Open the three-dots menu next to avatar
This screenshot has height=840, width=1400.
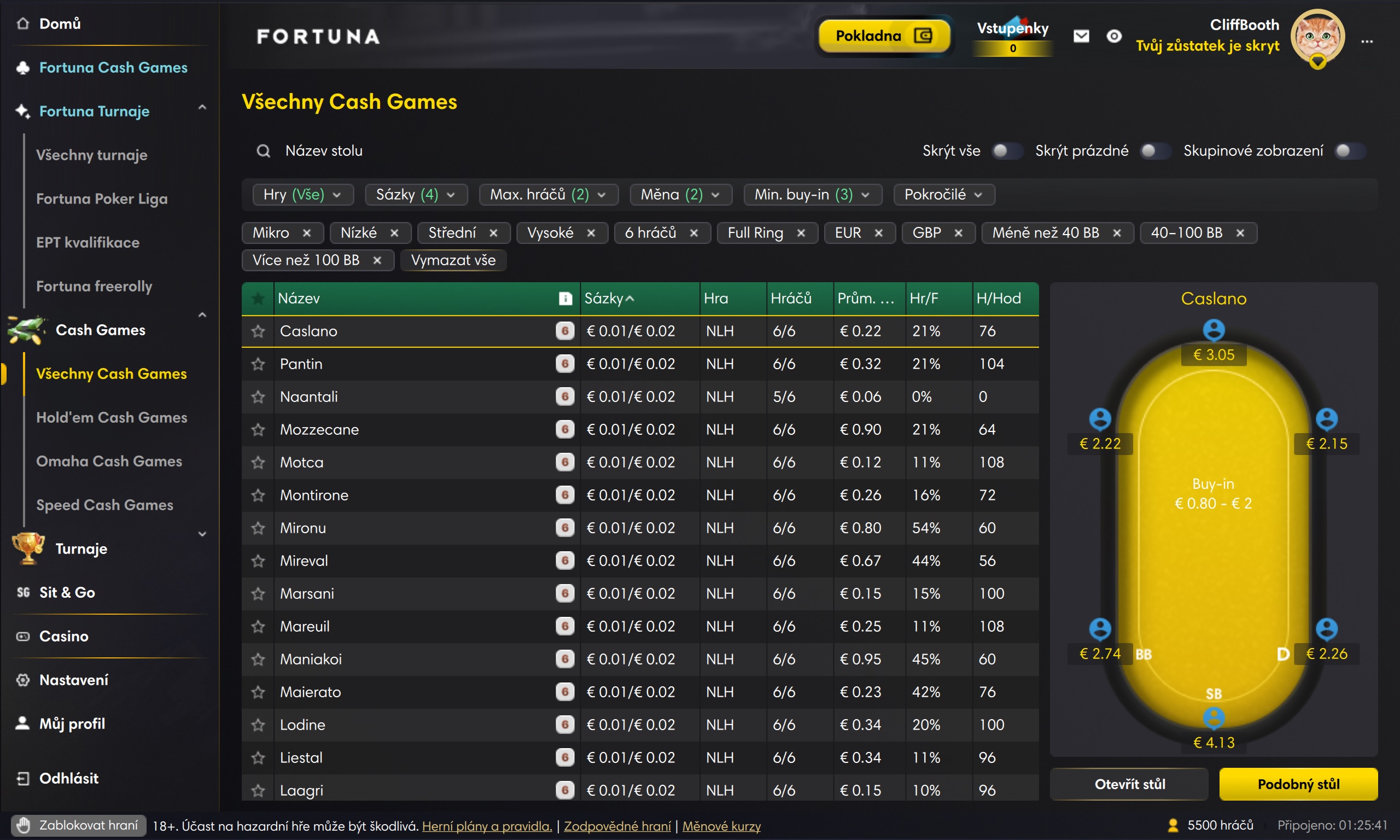coord(1367,42)
